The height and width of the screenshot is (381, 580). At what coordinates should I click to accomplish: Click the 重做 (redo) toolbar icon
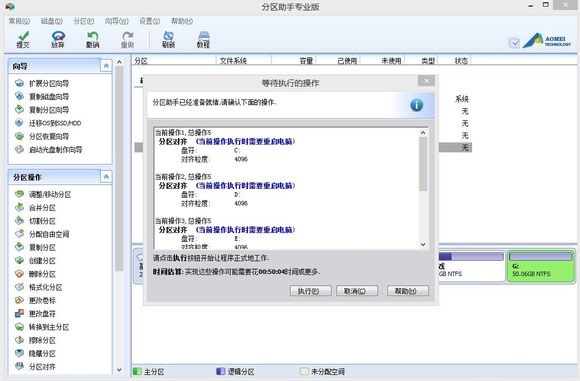pyautogui.click(x=128, y=39)
